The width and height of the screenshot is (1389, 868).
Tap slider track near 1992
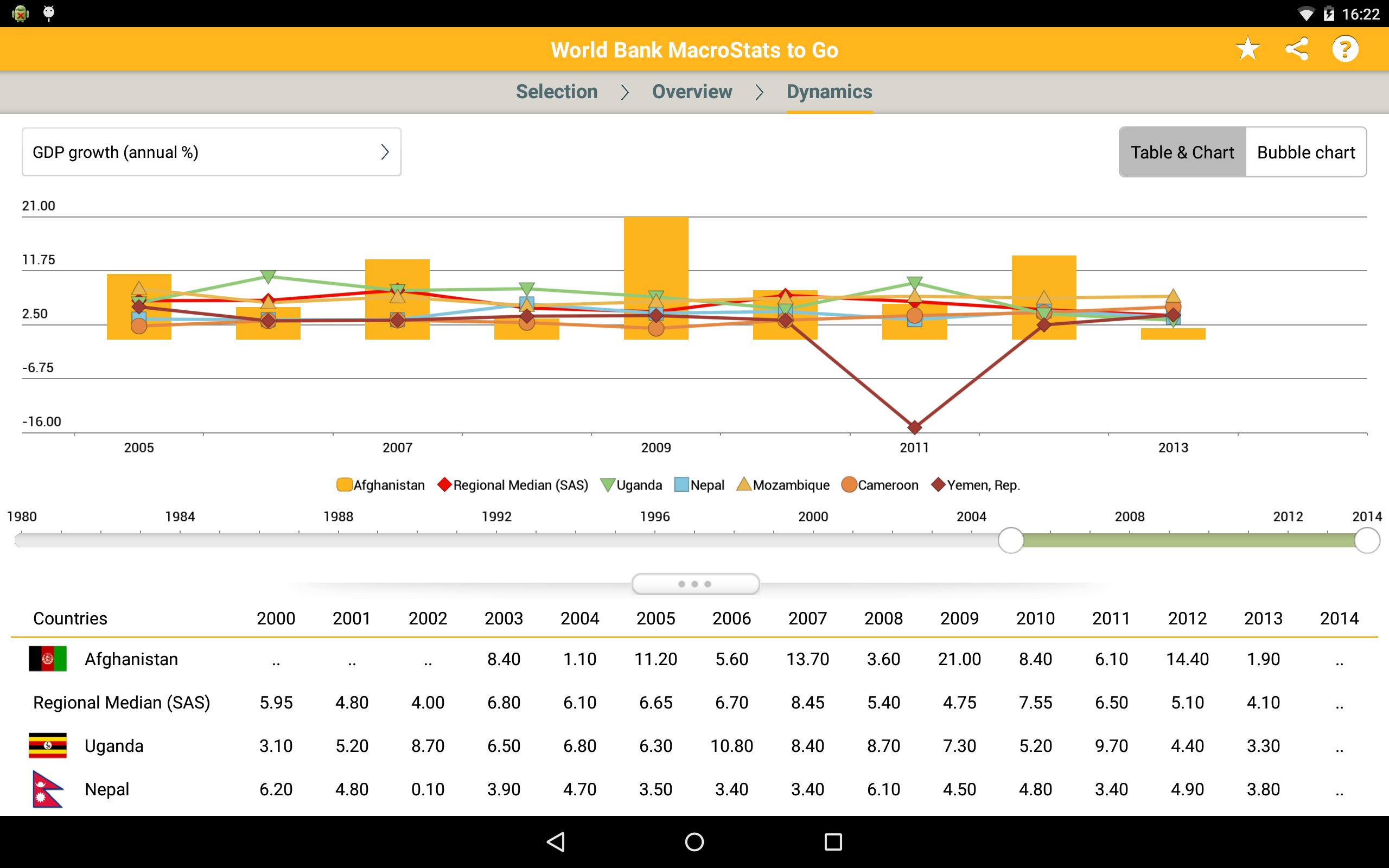(496, 540)
